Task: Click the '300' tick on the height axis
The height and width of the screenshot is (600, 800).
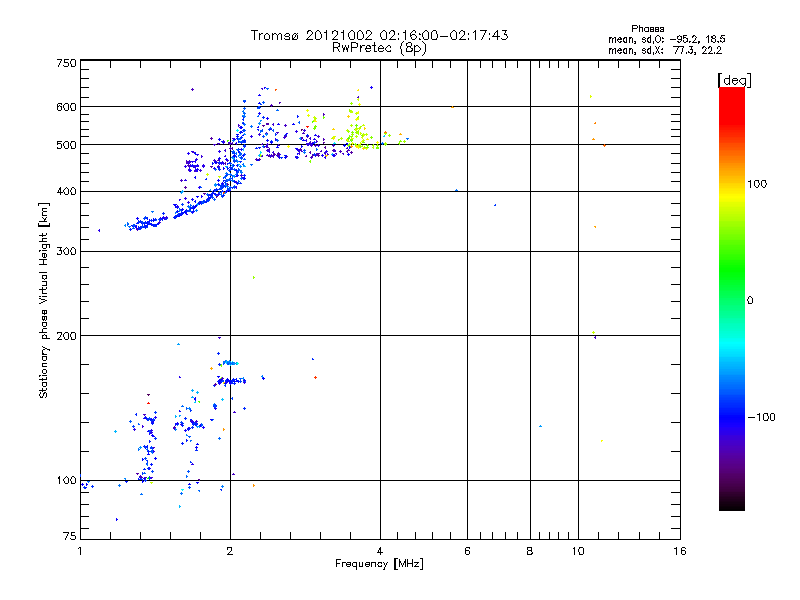Action: coord(66,252)
